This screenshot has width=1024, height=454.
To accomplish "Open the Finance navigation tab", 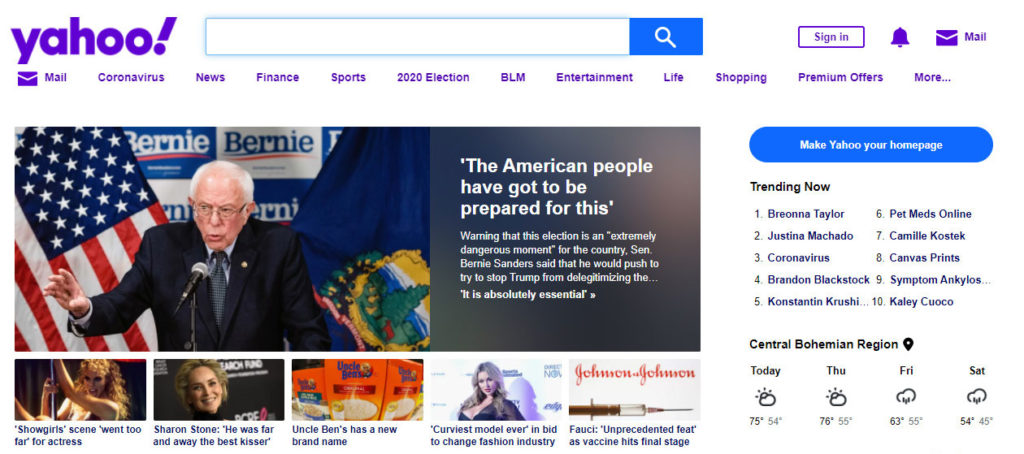I will tap(277, 78).
